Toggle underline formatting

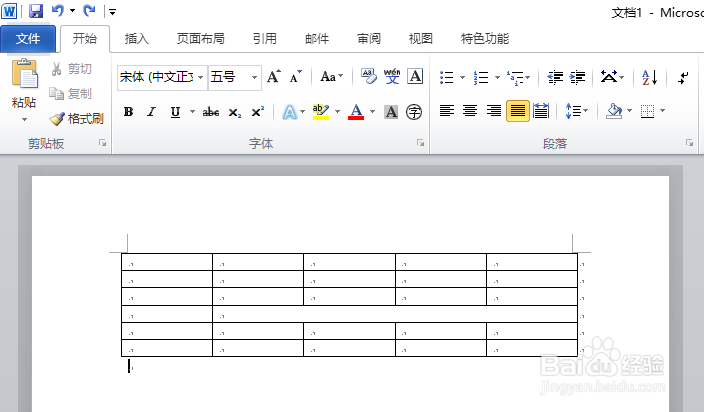(x=176, y=112)
